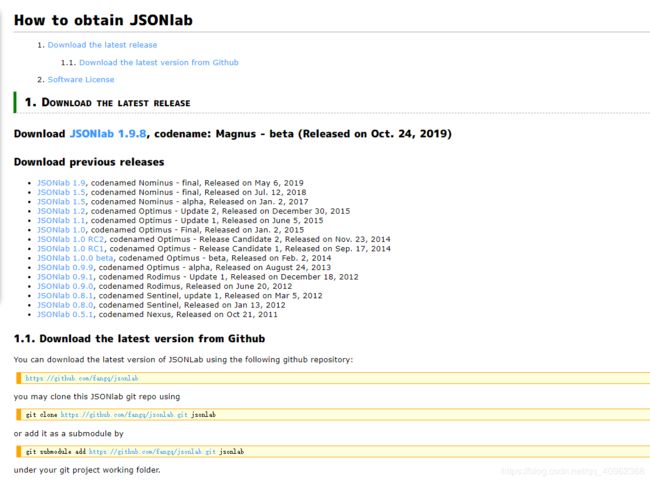
Task: Open 'Download the latest version from Github' contents link
Action: 159,63
